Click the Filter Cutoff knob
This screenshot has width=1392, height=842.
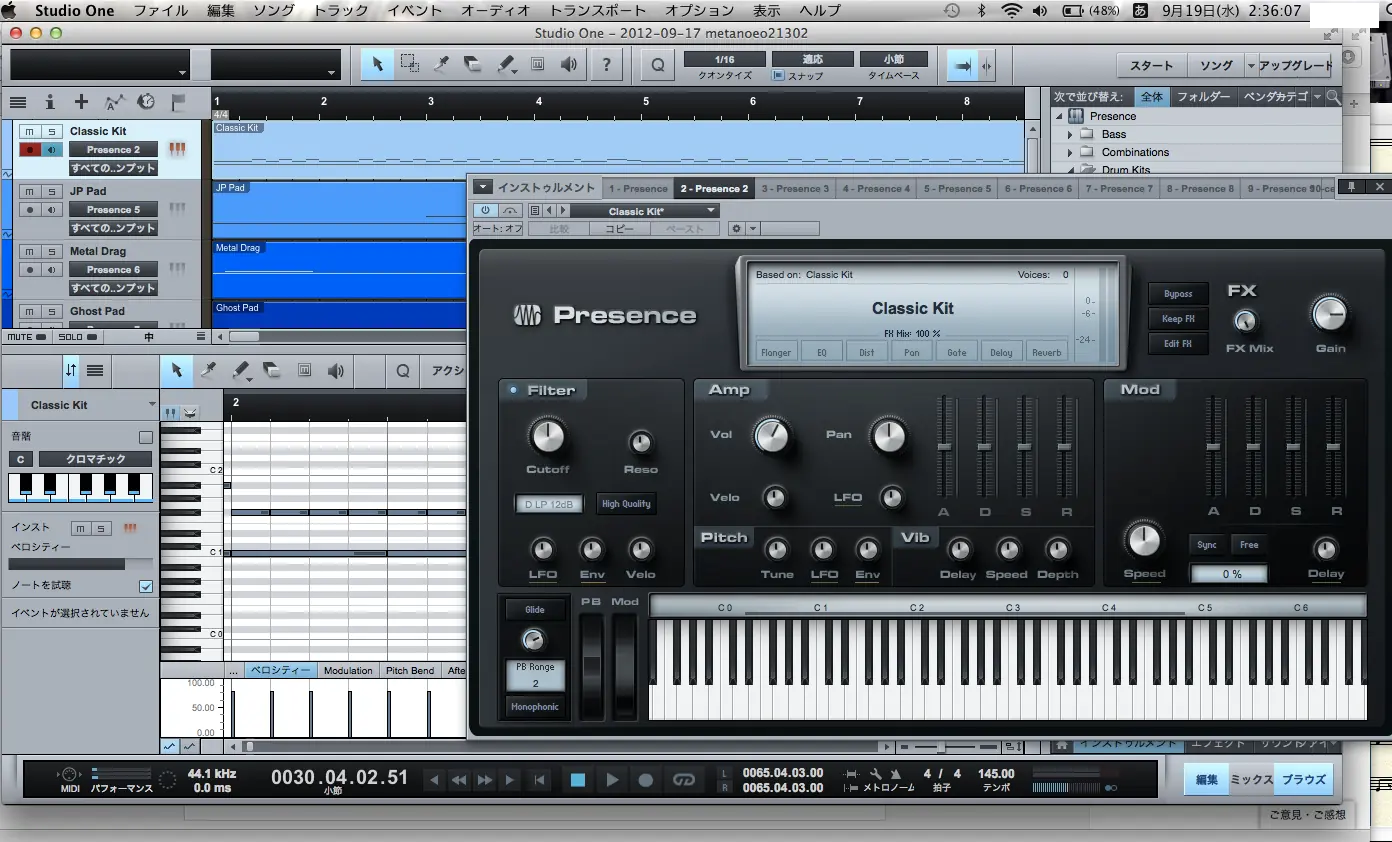(x=547, y=436)
